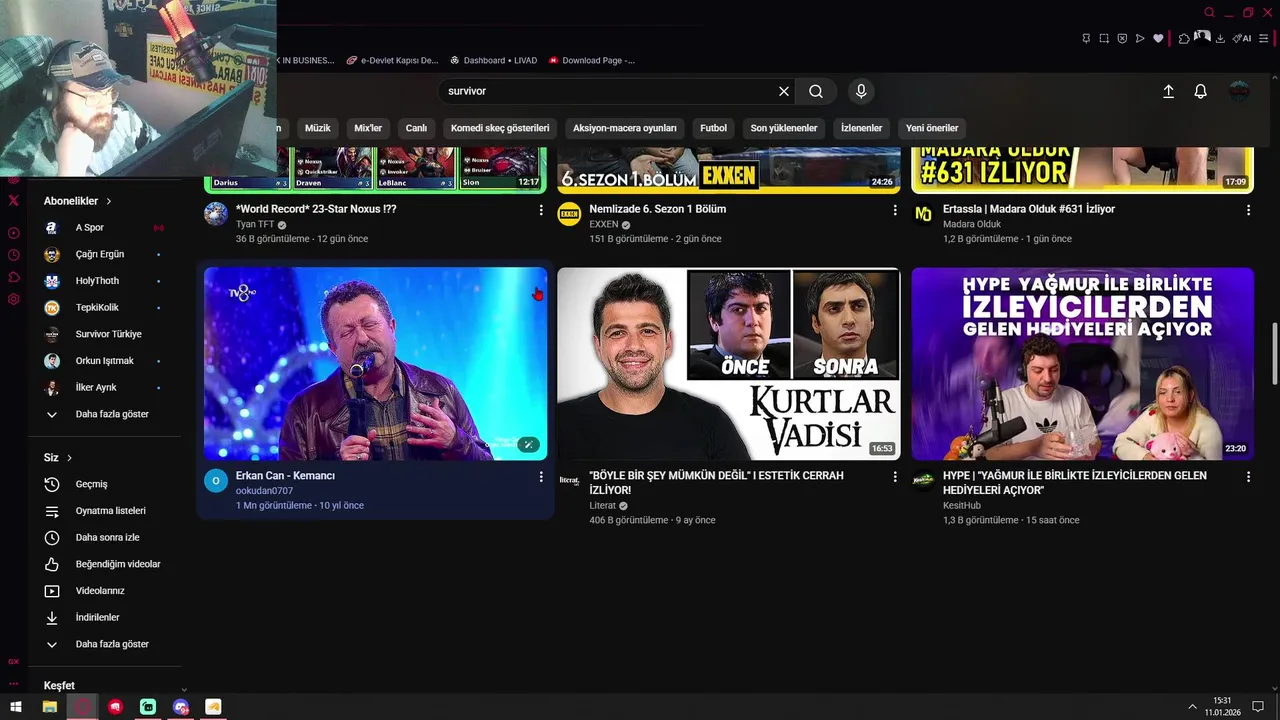Select the Canlı filter chip
Viewport: 1280px width, 720px height.
[416, 128]
